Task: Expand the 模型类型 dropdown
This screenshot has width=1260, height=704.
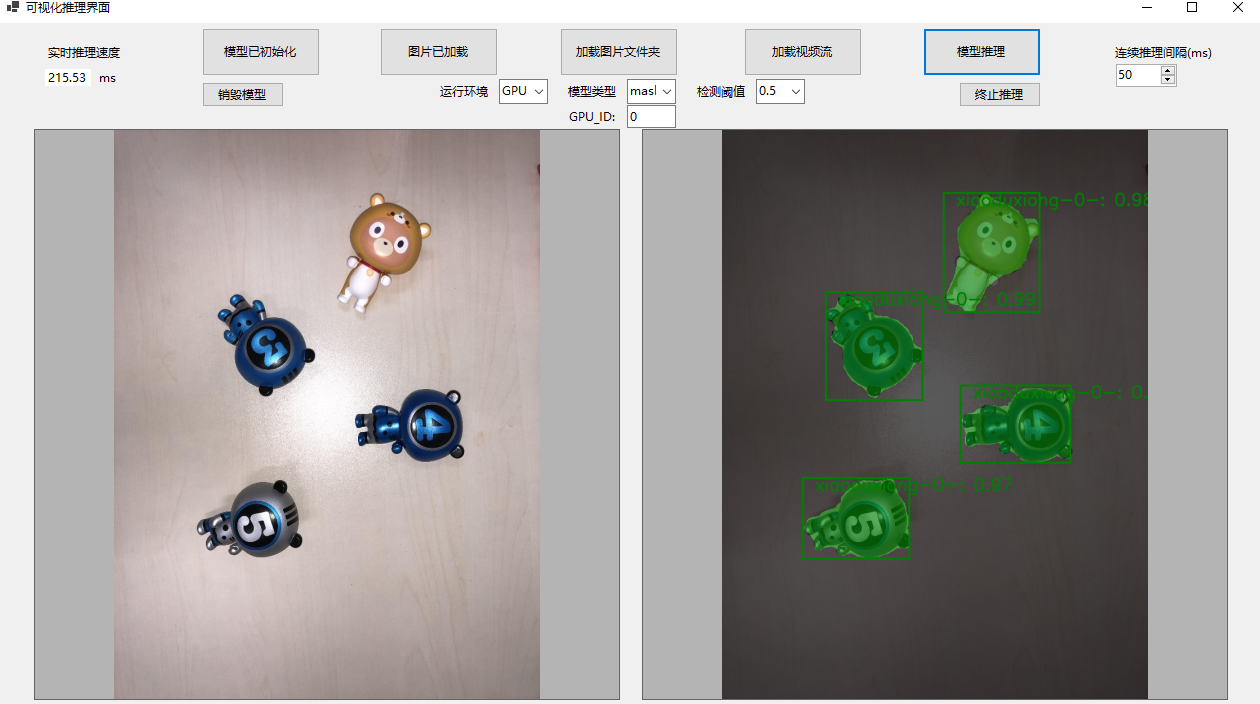Action: tap(651, 91)
